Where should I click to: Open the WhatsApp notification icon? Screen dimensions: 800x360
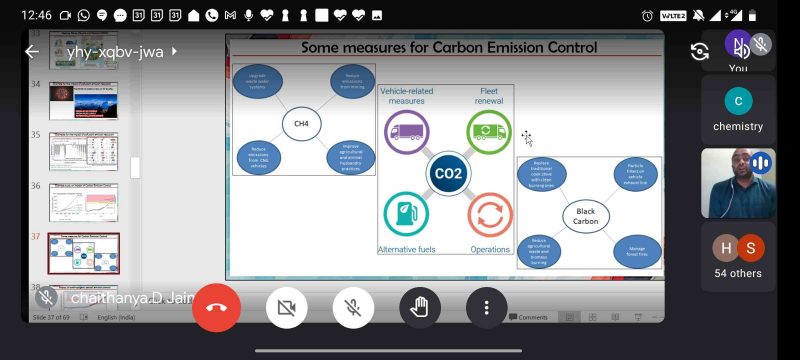tap(84, 15)
